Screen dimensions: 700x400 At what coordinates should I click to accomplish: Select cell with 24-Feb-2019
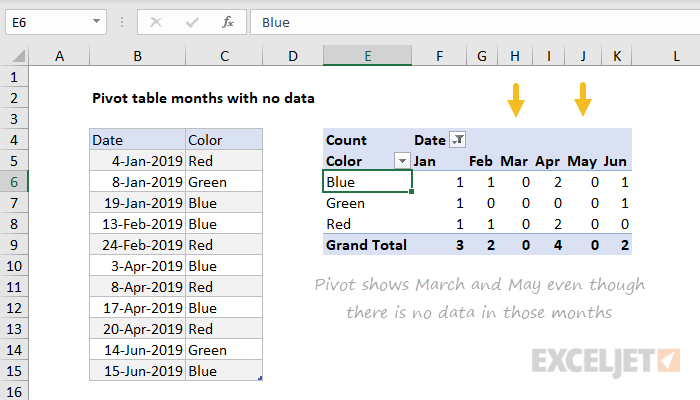(138, 245)
